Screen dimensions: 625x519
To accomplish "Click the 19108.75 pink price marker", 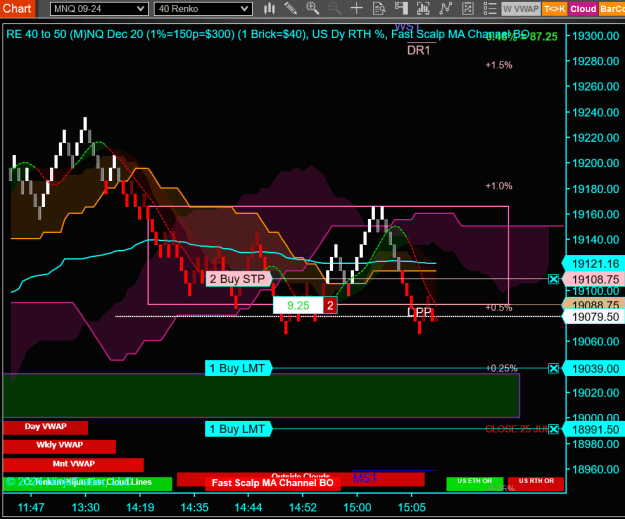I will [594, 279].
